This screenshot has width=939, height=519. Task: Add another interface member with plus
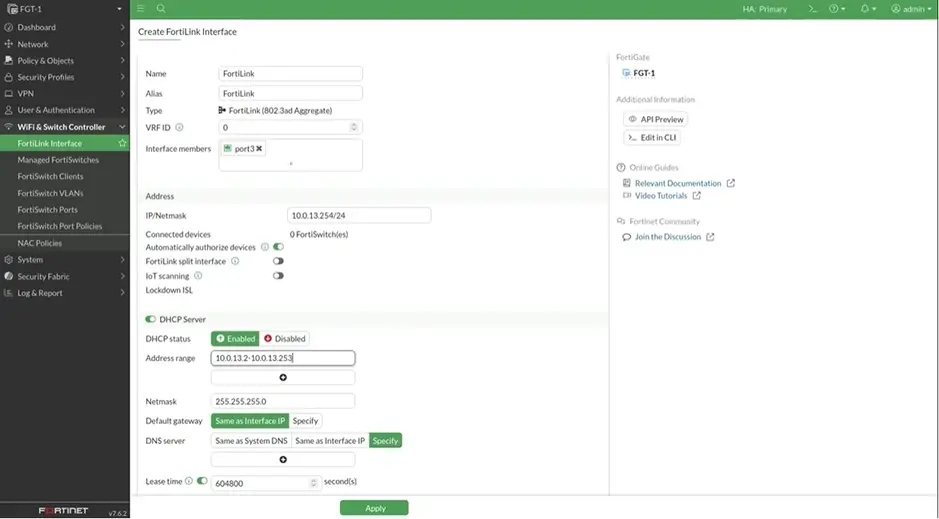click(291, 163)
